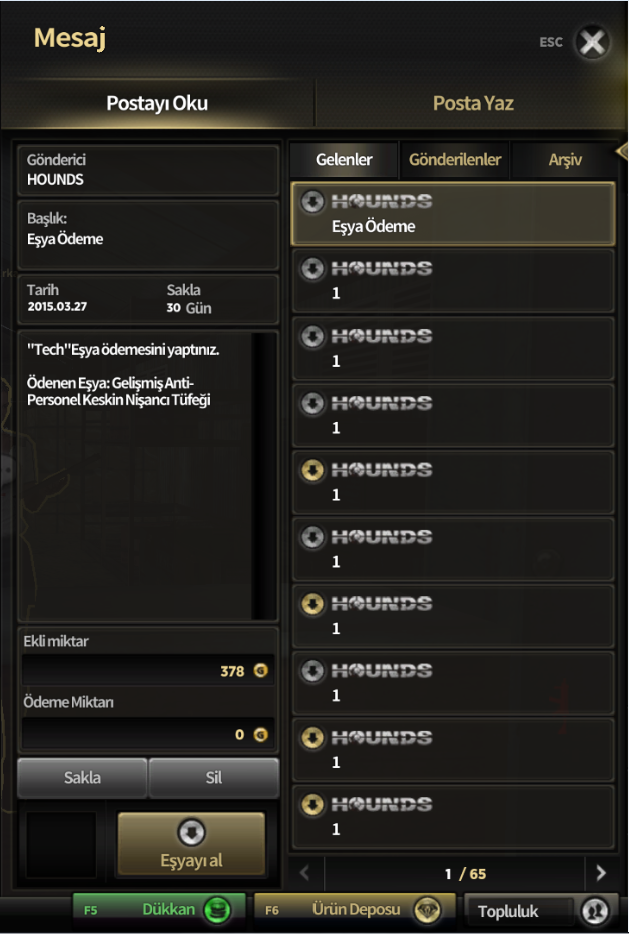Go to the previous mail page arrow

305,873
